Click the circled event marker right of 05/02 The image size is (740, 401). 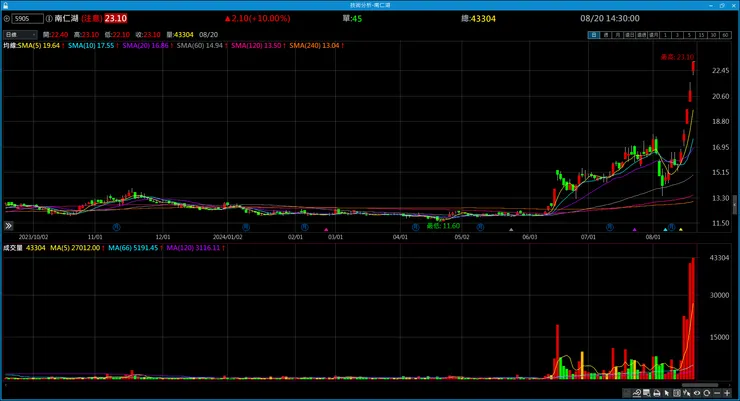point(480,227)
